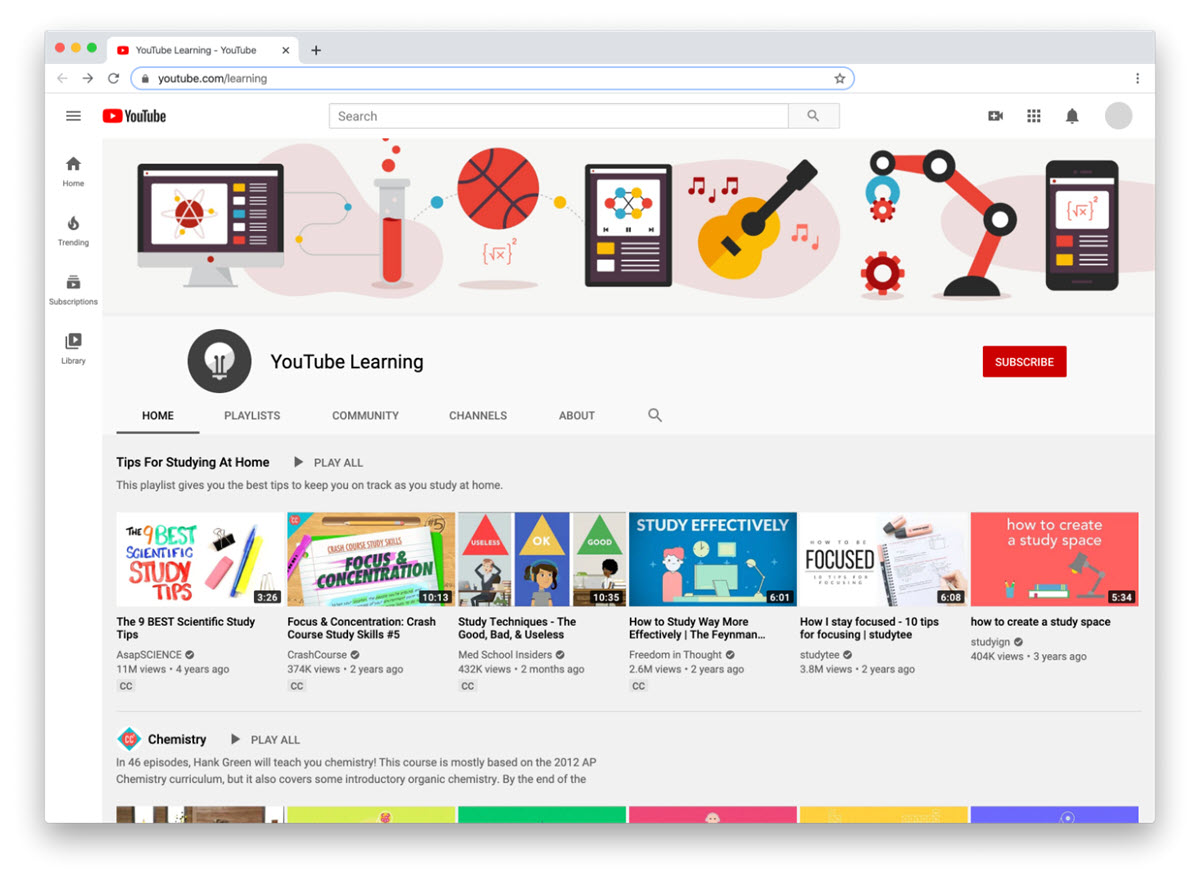
Task: Switch to the PLAYLISTS tab
Action: point(252,414)
